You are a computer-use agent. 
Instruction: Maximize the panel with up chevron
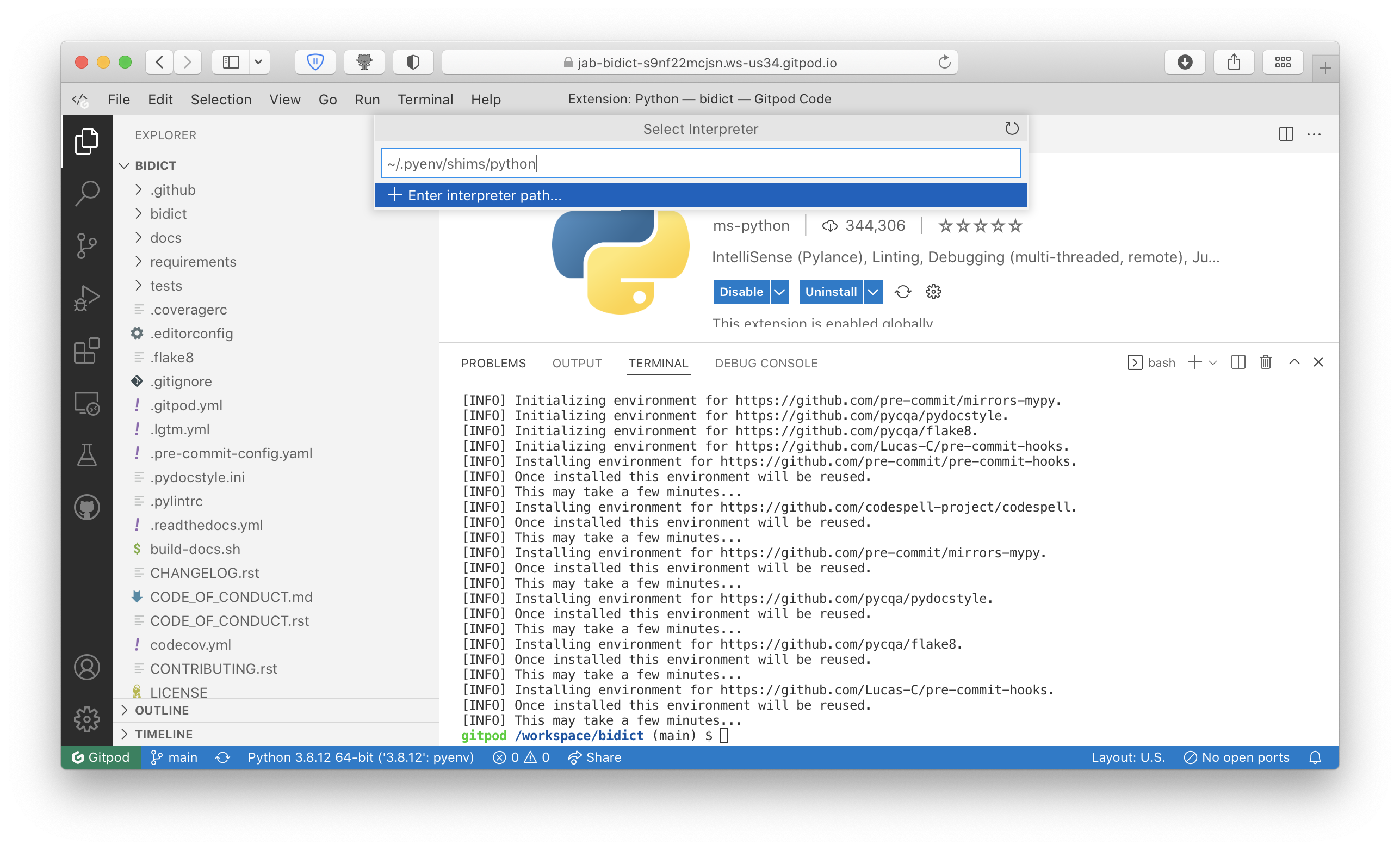[x=1294, y=362]
